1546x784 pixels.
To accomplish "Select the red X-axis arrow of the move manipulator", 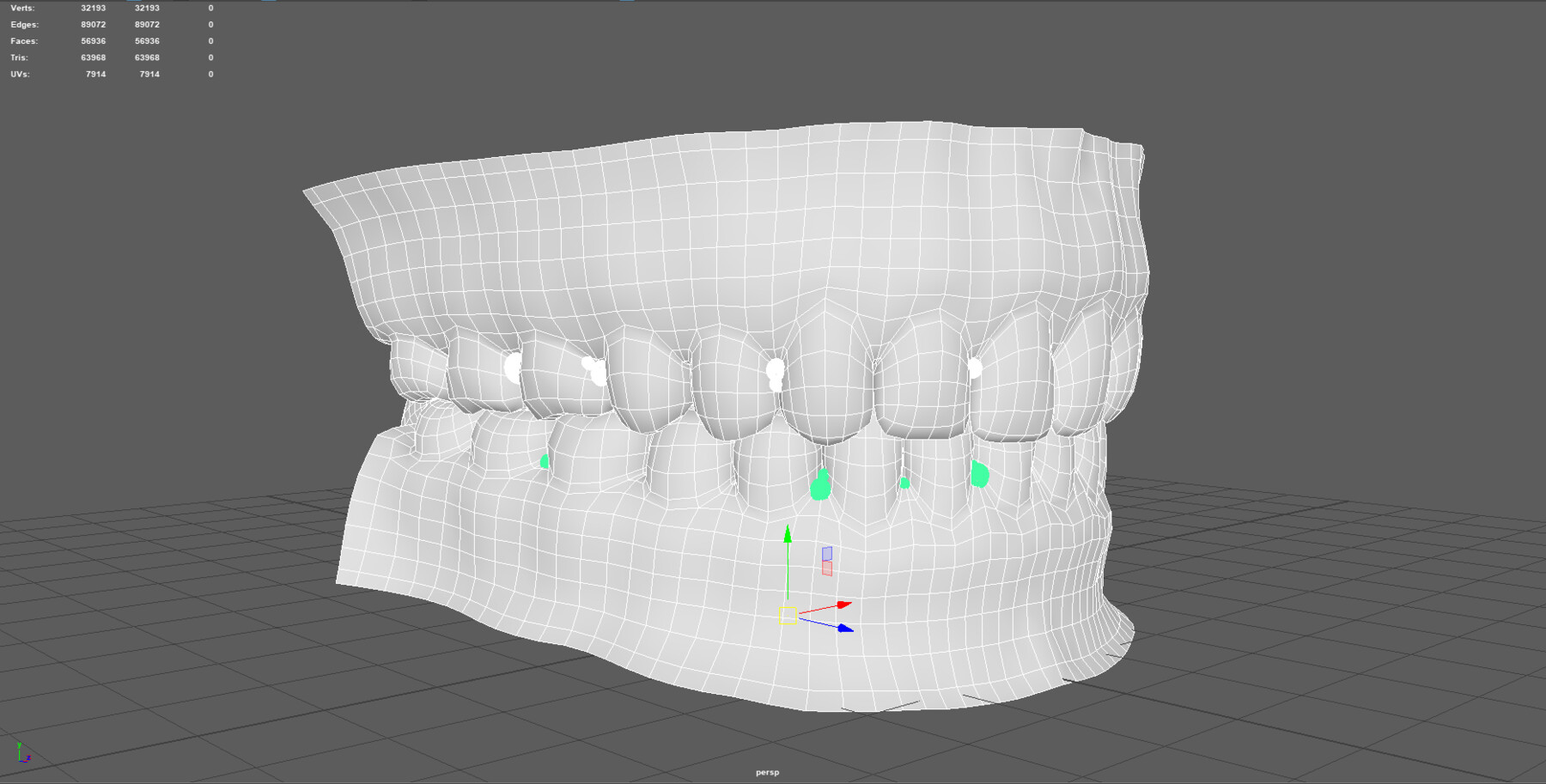I will [x=842, y=605].
